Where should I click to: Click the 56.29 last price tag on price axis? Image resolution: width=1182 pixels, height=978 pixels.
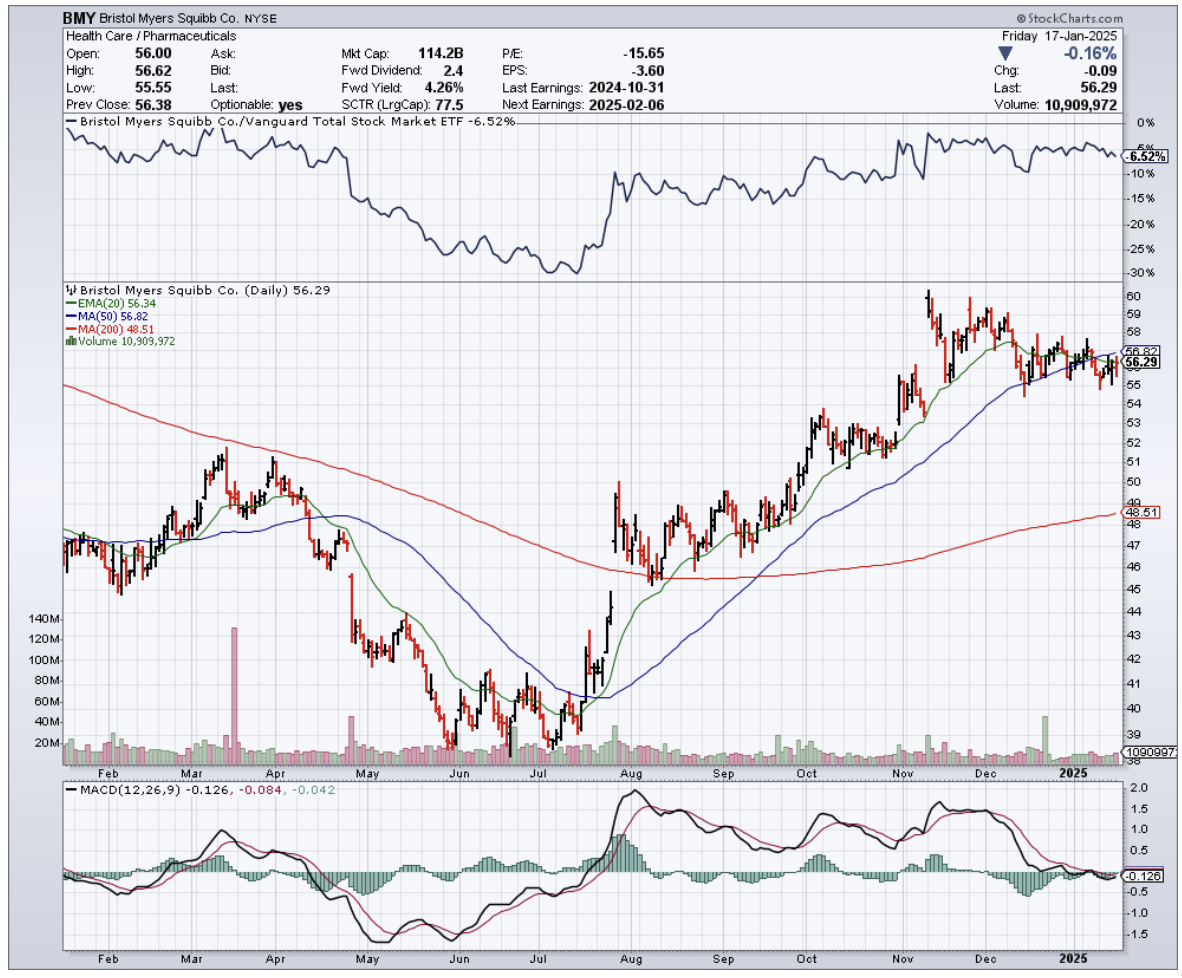click(x=1140, y=362)
